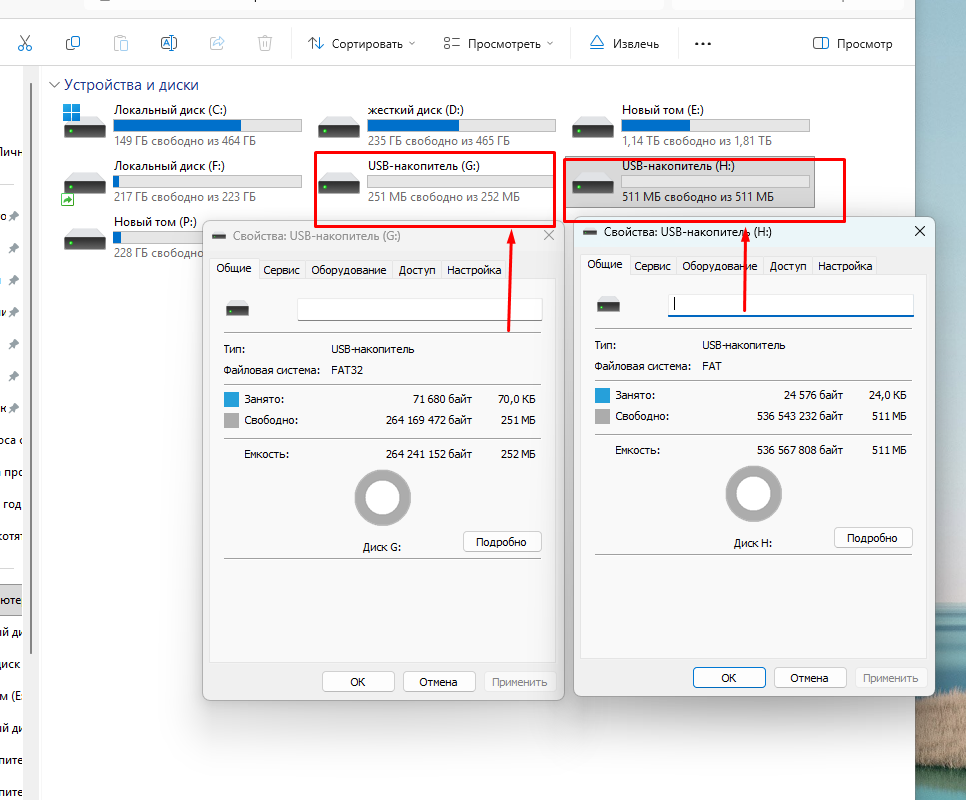Click ОК in H: properties dialog
966x800 pixels.
[x=729, y=677]
